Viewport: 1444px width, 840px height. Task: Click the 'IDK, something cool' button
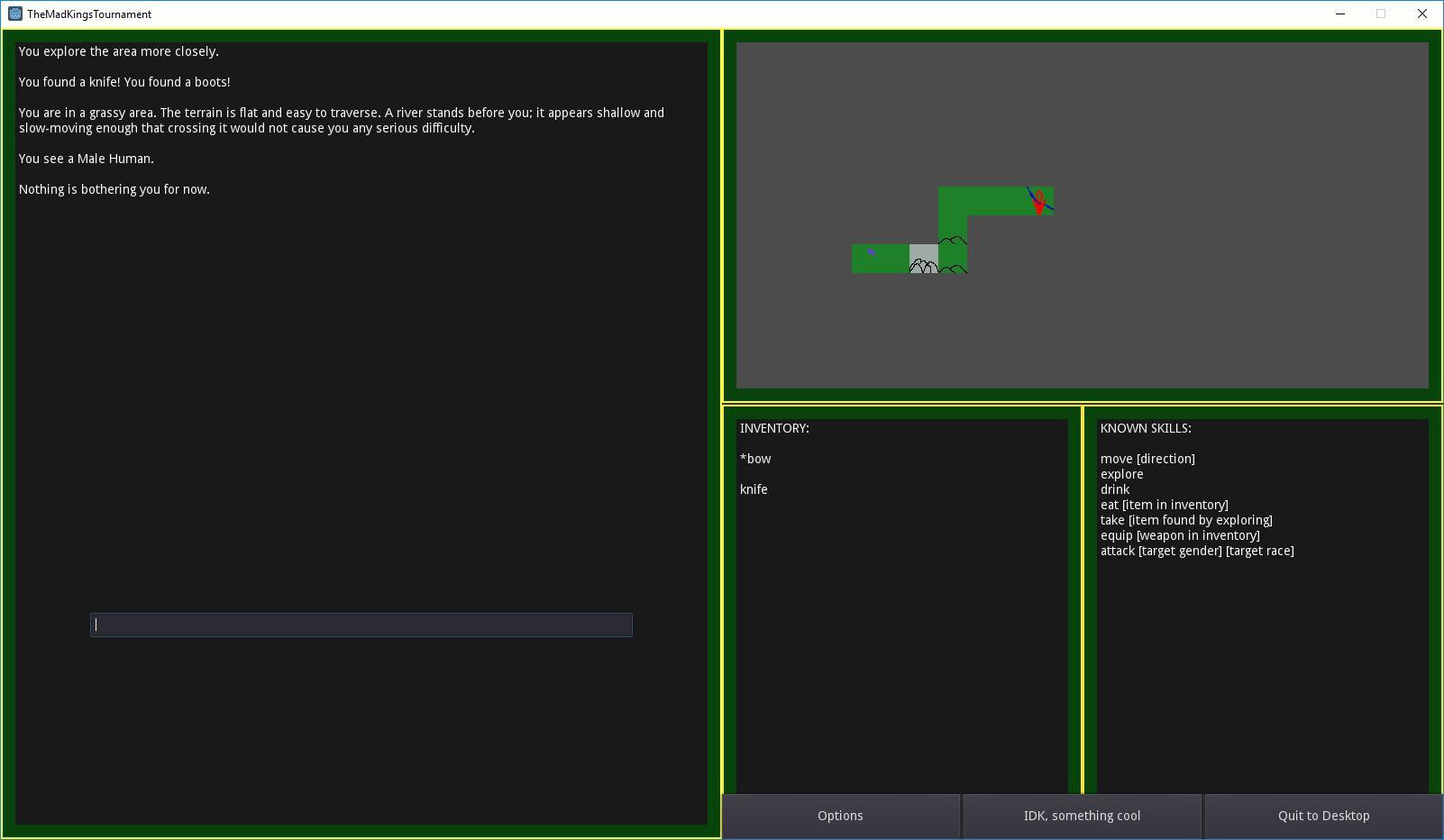point(1082,816)
